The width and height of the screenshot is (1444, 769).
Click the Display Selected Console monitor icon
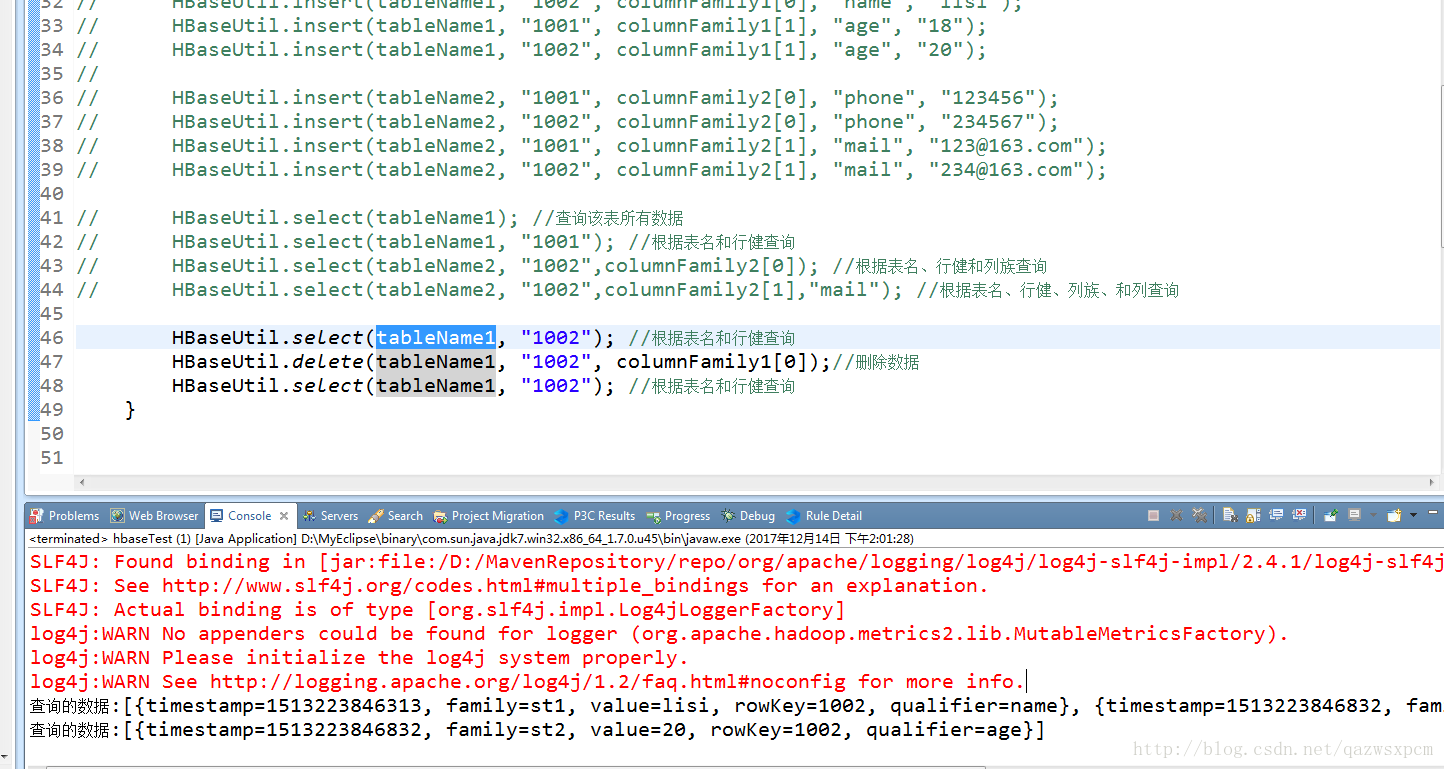[x=1354, y=515]
